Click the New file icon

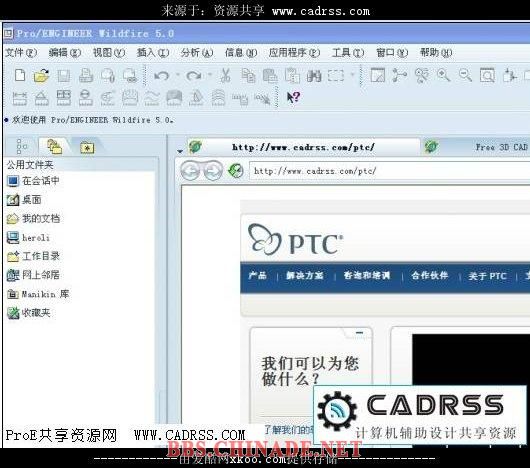(x=20, y=75)
